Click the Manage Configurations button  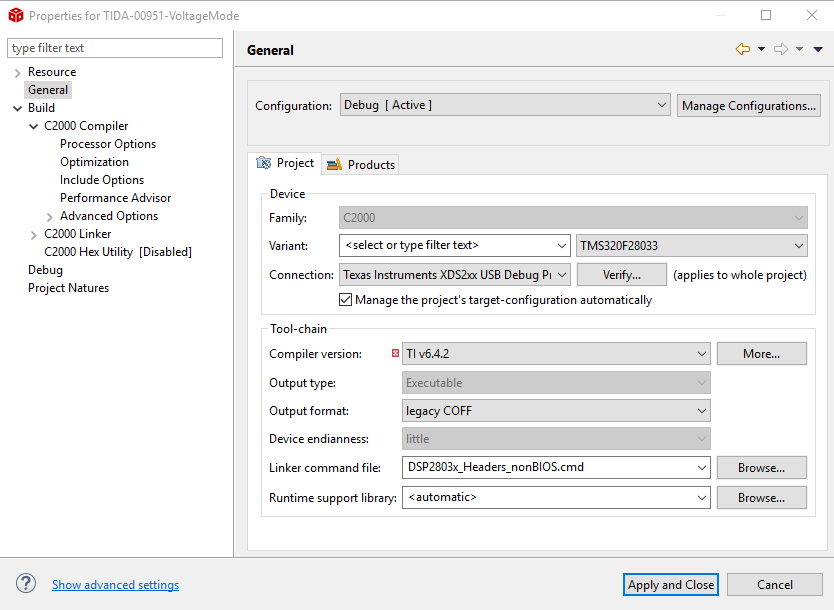pyautogui.click(x=749, y=105)
